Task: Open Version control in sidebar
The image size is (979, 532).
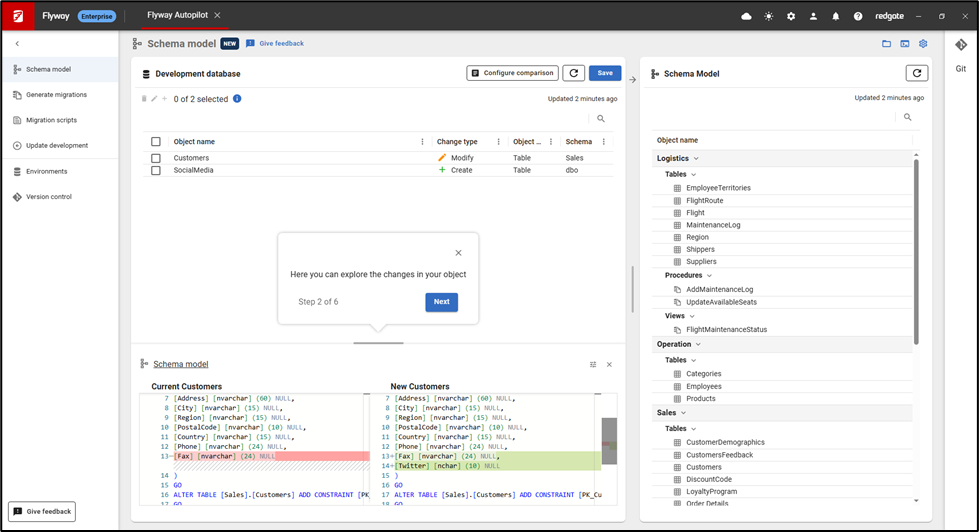Action: [x=60, y=197]
